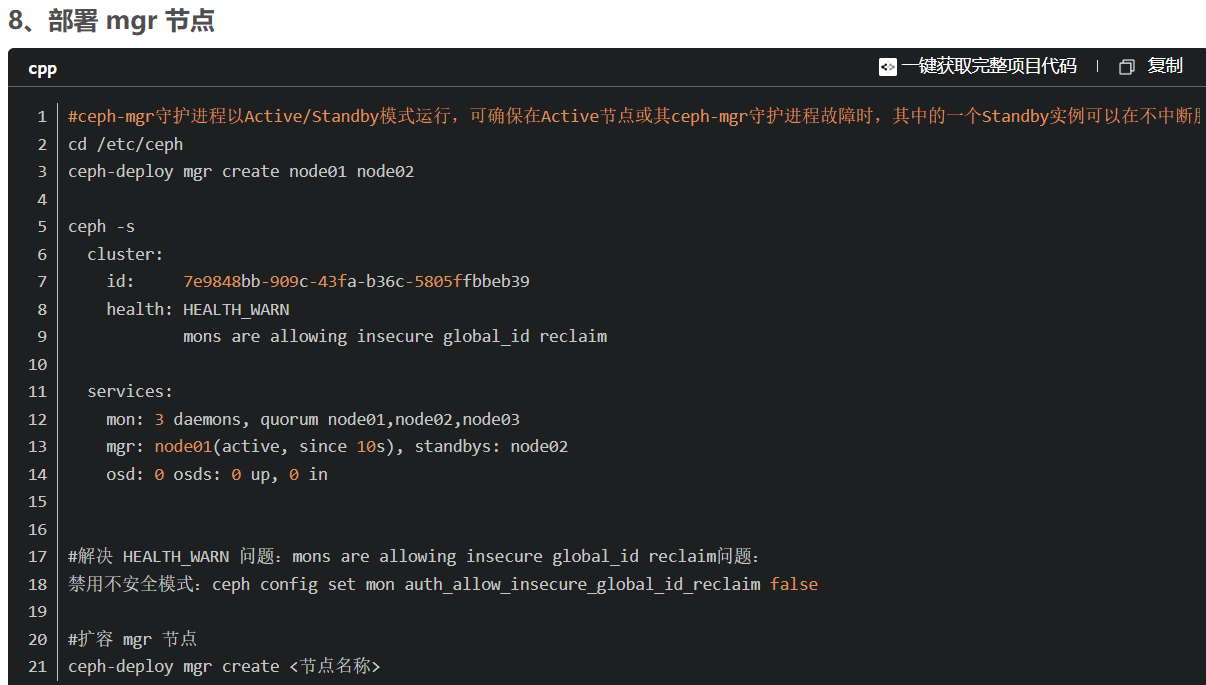The image size is (1206, 685).
Task: Click the code icon beside 一键获取完整项目代码
Action: tap(887, 66)
